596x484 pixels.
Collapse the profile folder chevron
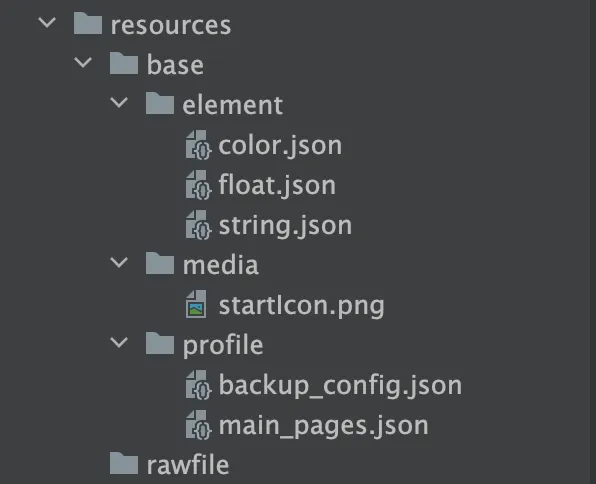(119, 342)
